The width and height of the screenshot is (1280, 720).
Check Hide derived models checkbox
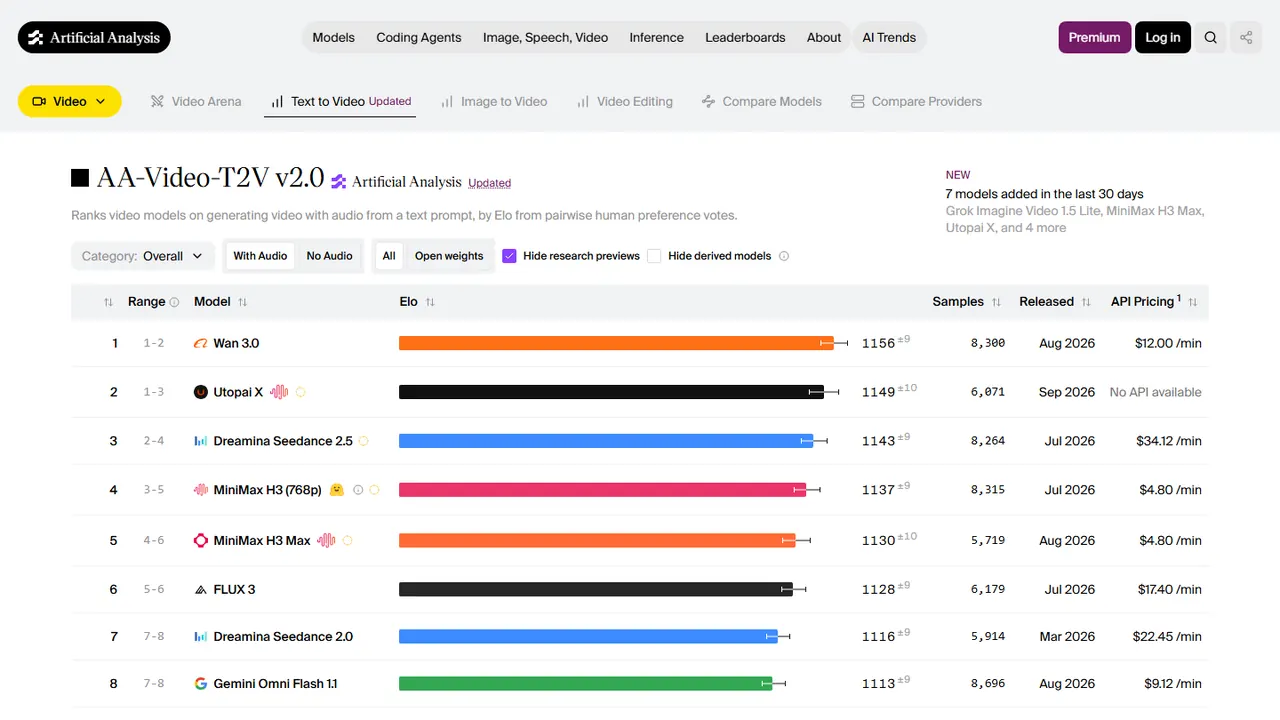[x=654, y=256]
